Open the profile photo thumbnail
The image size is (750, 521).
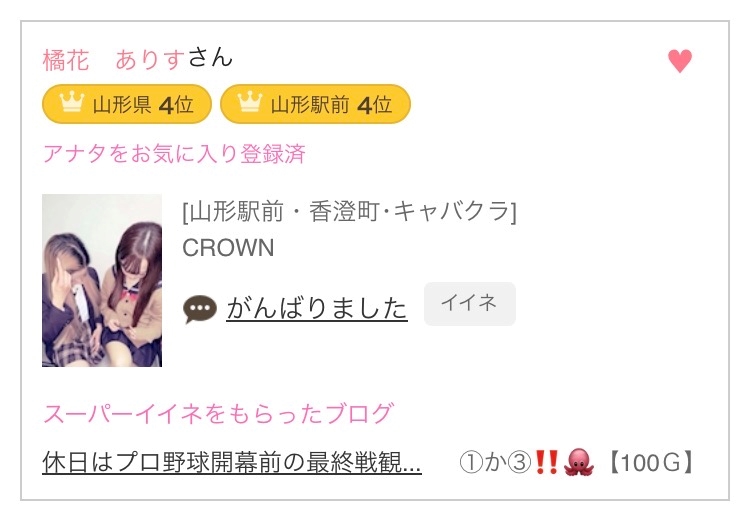[x=102, y=280]
